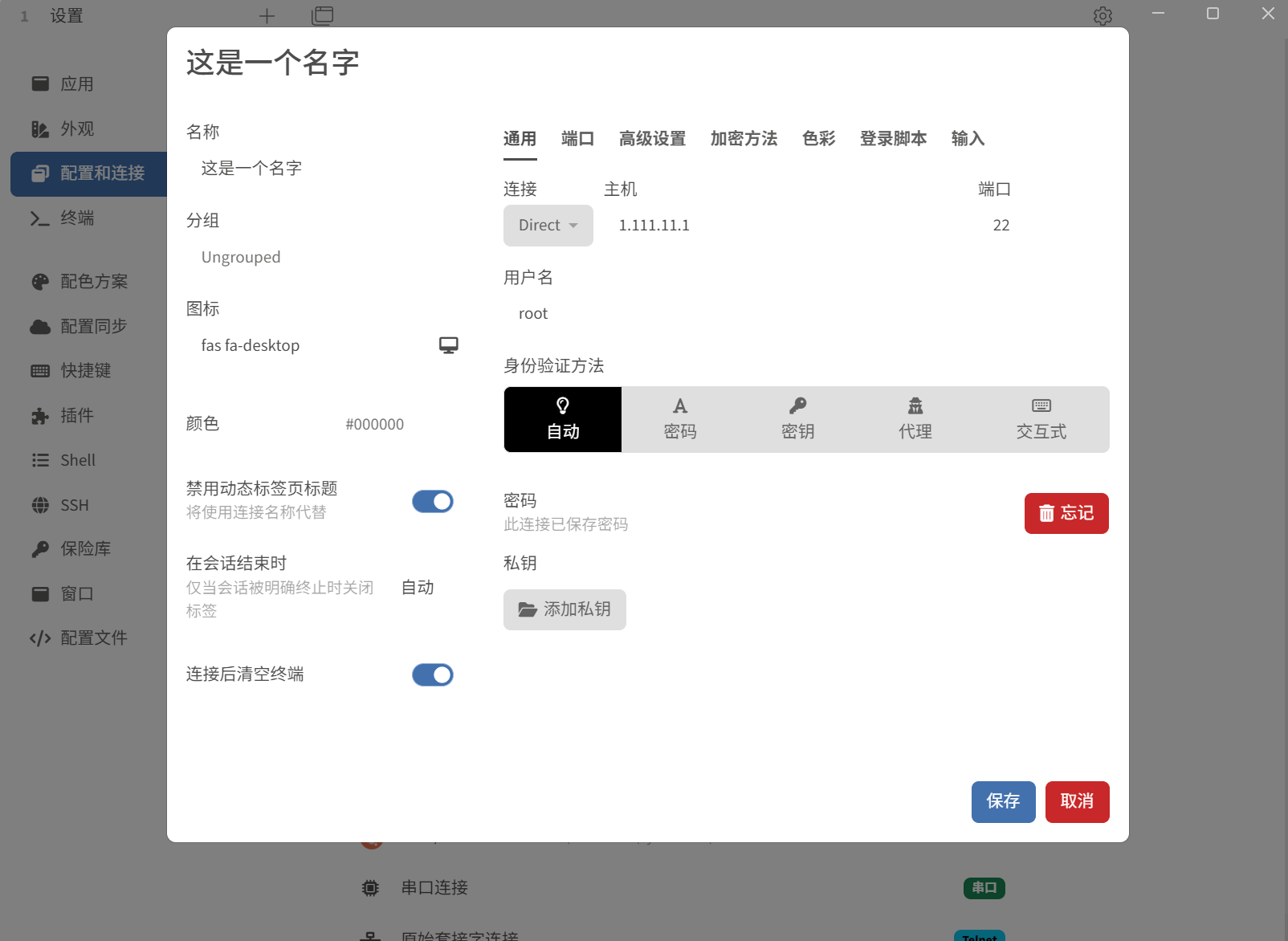
Task: Click the 串口连接 chip icon
Action: click(x=370, y=888)
